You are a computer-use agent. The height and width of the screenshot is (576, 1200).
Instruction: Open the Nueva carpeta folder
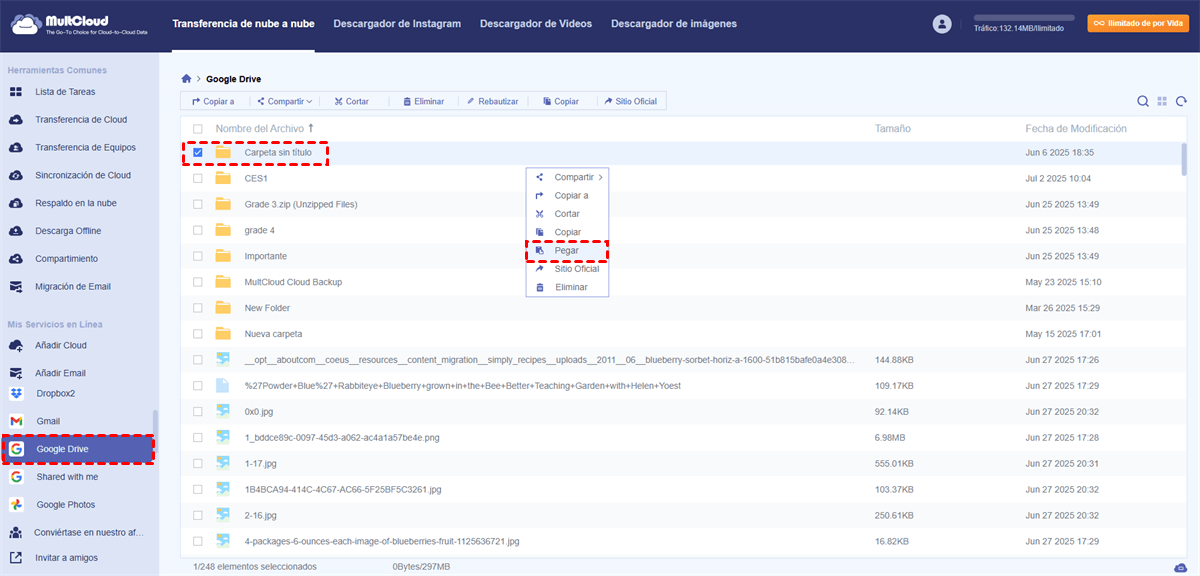coord(273,334)
